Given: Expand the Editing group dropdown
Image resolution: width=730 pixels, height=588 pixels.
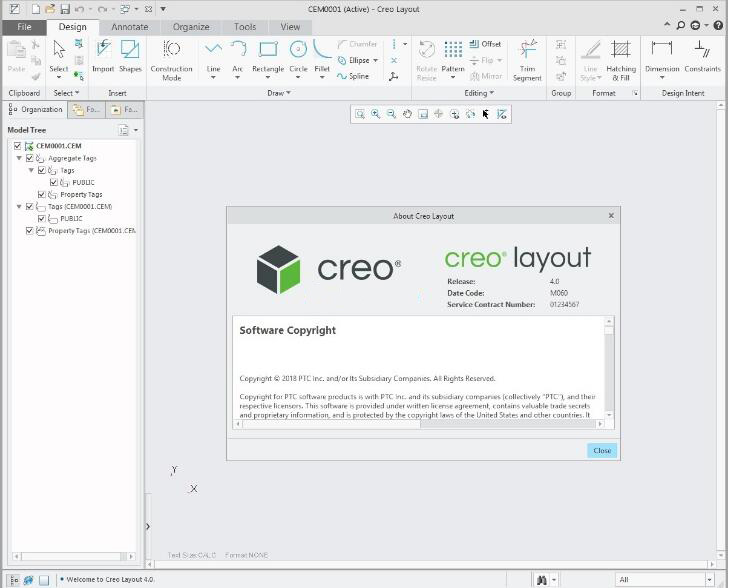Looking at the screenshot, I should 479,93.
